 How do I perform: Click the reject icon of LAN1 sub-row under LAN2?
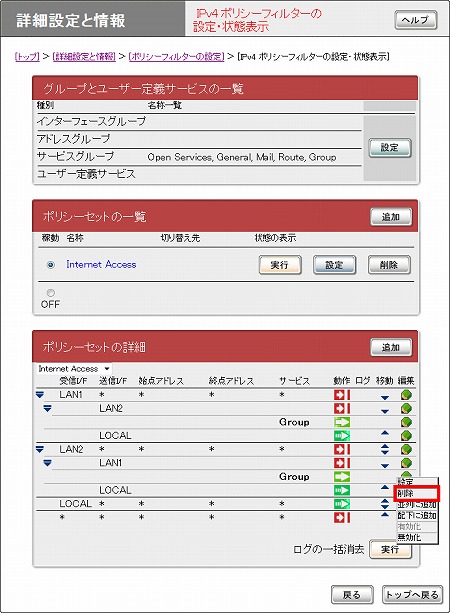342,463
